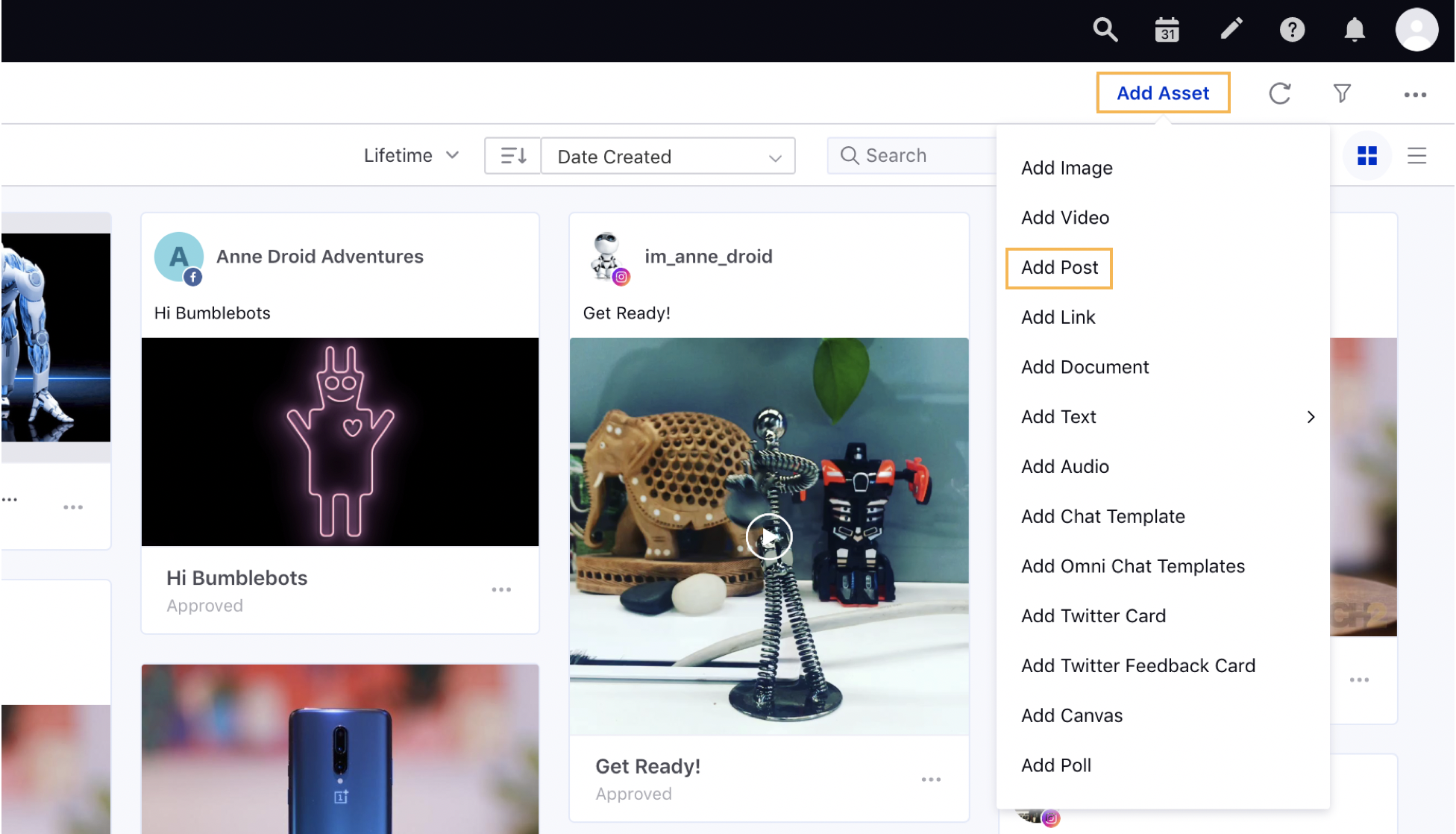Open the search icon in top bar
Image resolution: width=1456 pixels, height=834 pixels.
pyautogui.click(x=1105, y=30)
